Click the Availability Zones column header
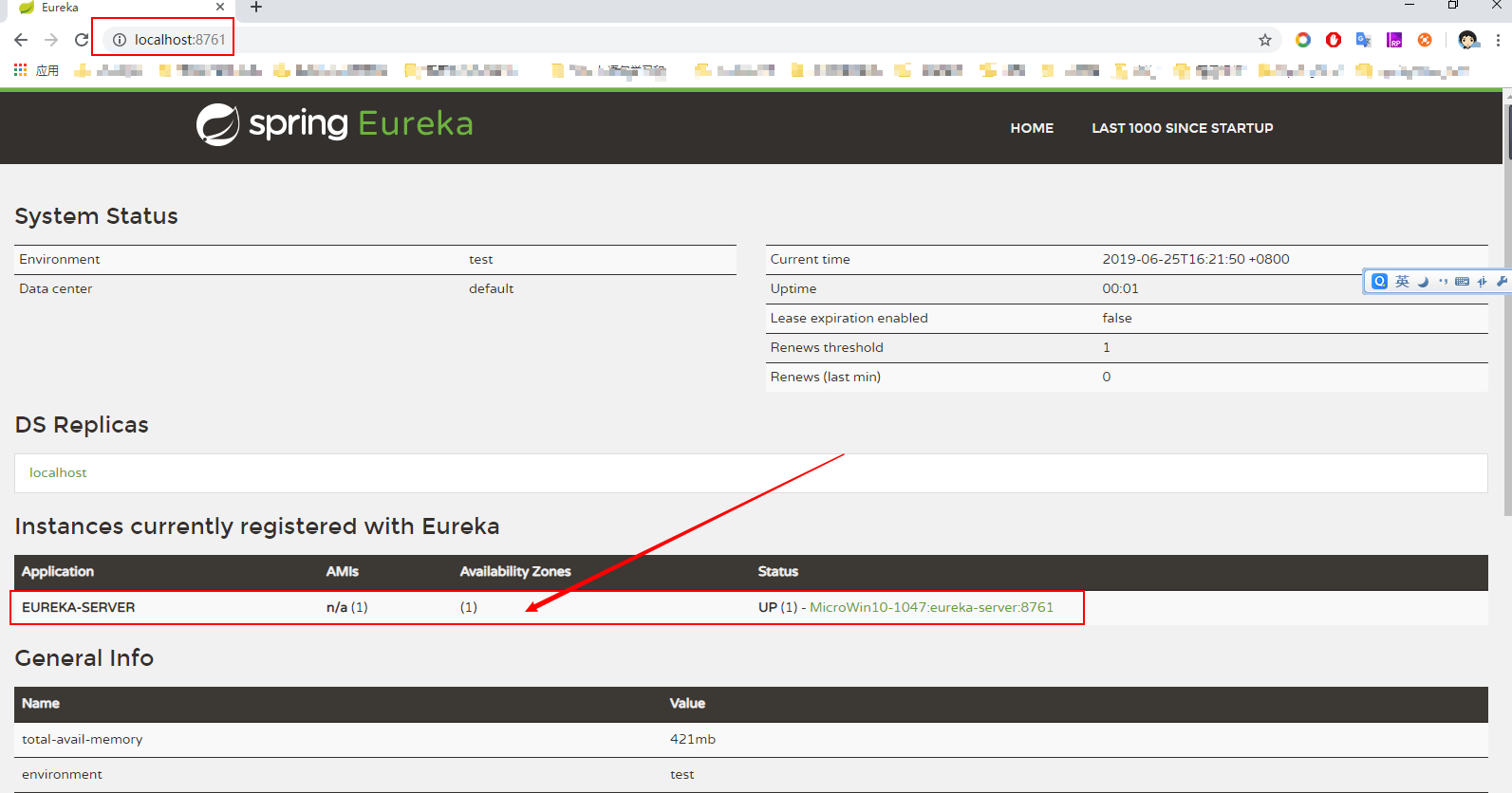 (x=515, y=571)
